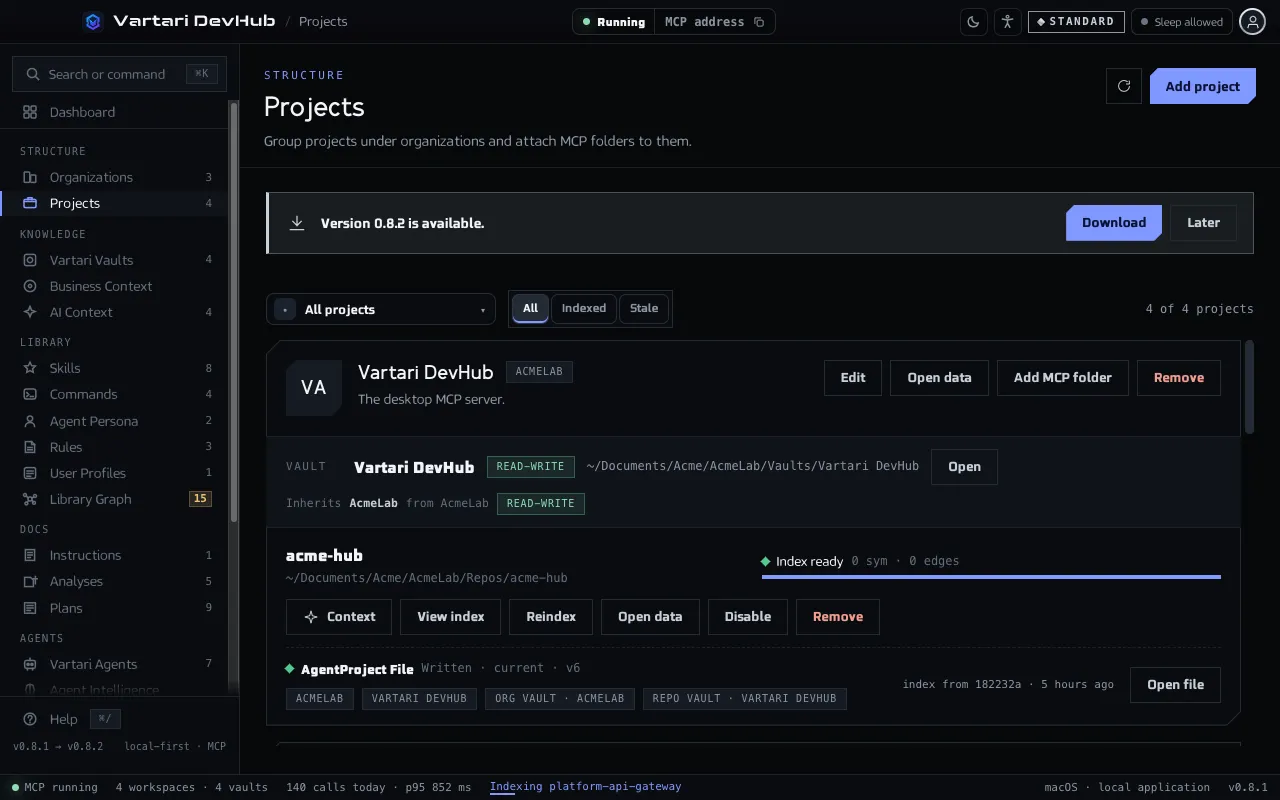Toggle the Sleep allowed setting
Screen dimensions: 1280x800
coord(1182,21)
